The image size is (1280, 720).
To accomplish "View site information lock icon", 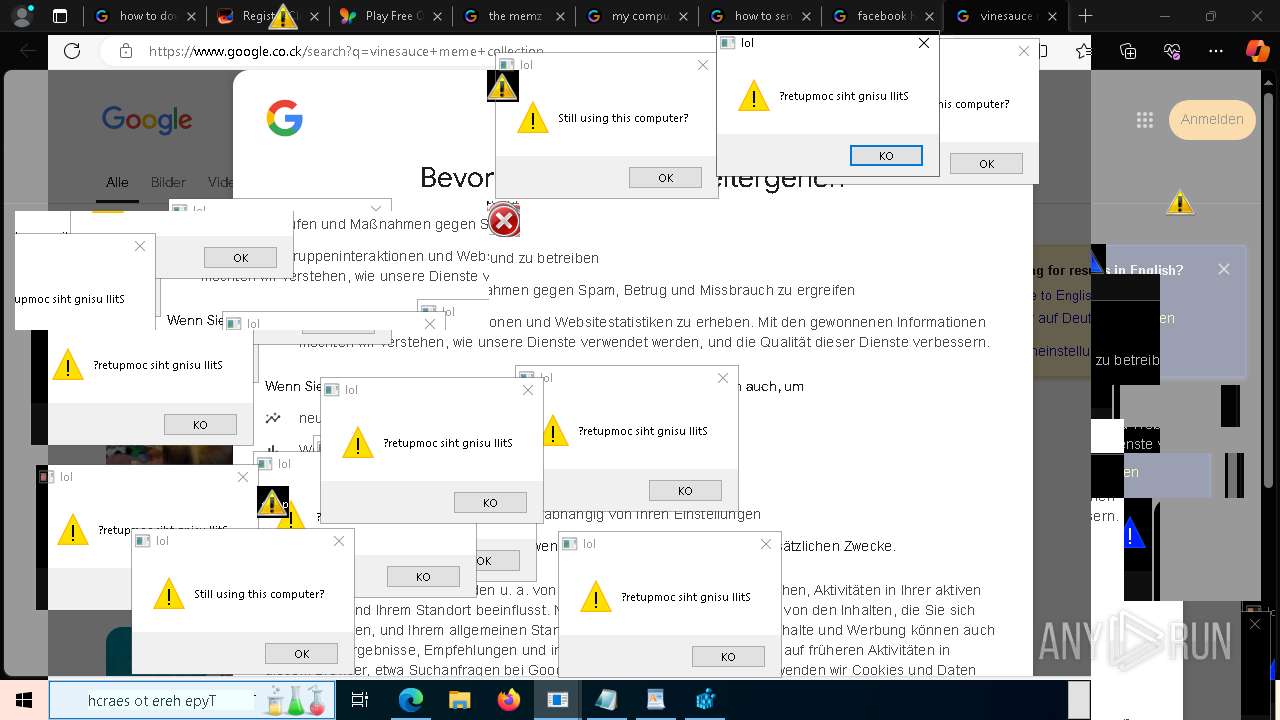I will click(125, 51).
